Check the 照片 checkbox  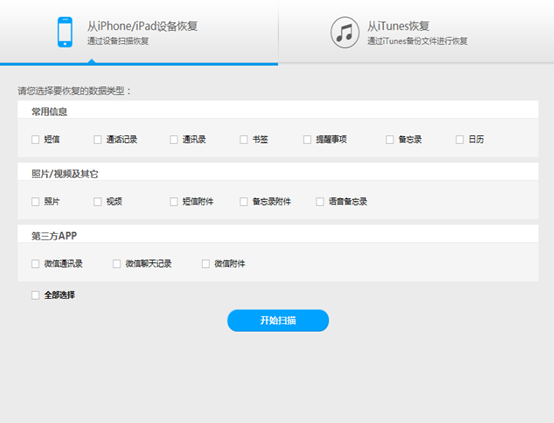point(35,202)
